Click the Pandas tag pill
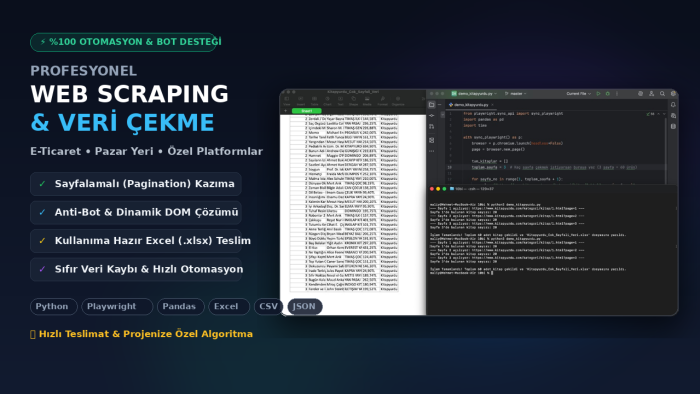Viewport: 700px width, 394px height. [180, 307]
